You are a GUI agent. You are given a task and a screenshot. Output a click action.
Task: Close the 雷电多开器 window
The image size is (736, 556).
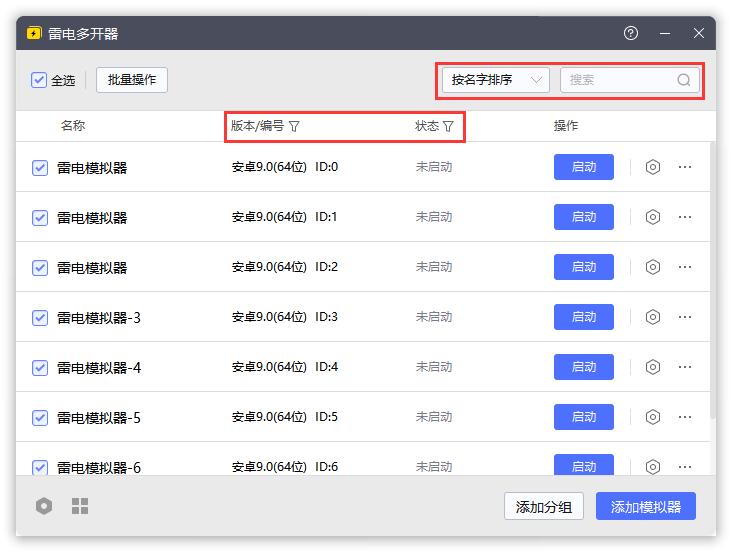(699, 33)
